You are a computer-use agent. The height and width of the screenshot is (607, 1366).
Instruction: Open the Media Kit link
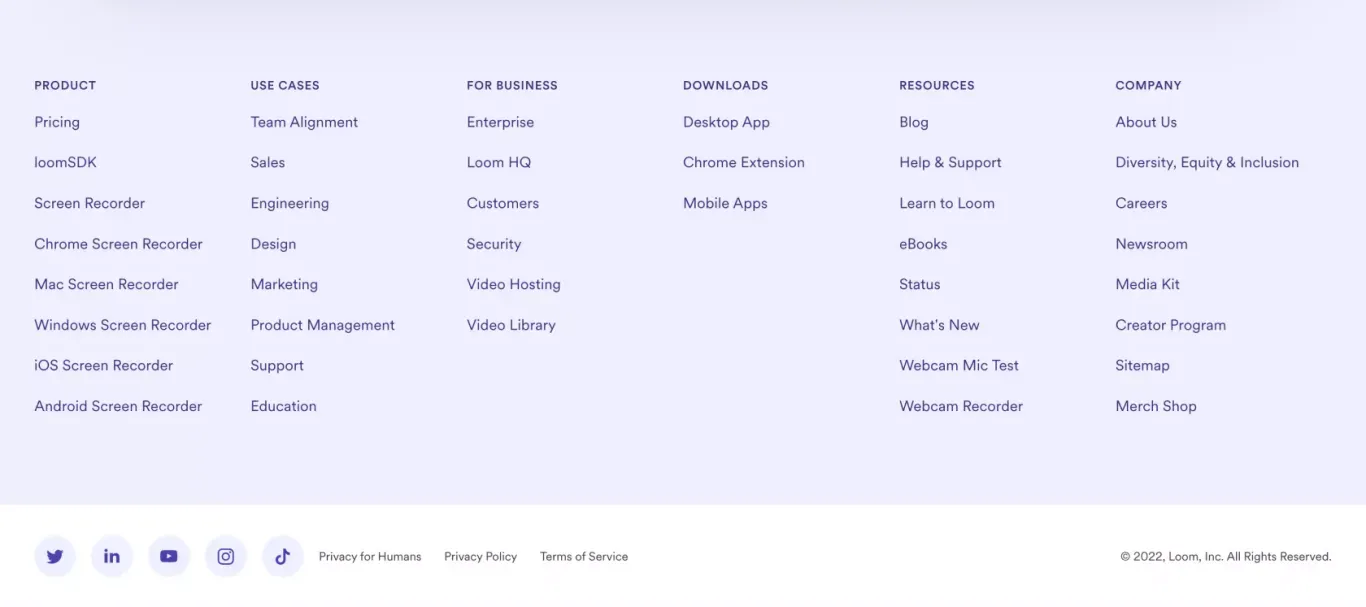pyautogui.click(x=1148, y=284)
